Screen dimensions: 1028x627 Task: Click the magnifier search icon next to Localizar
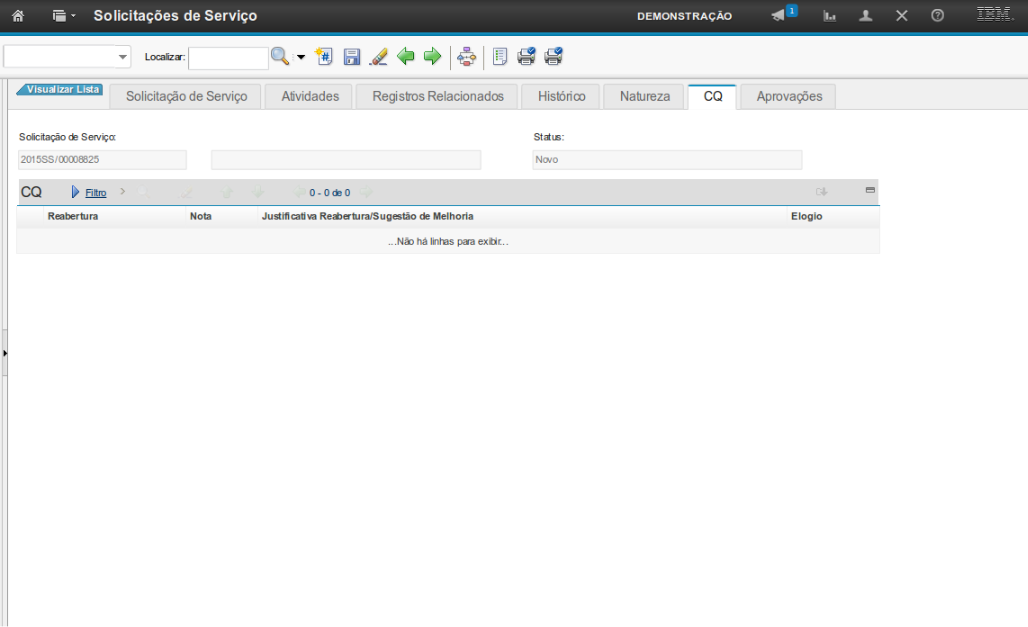[280, 57]
